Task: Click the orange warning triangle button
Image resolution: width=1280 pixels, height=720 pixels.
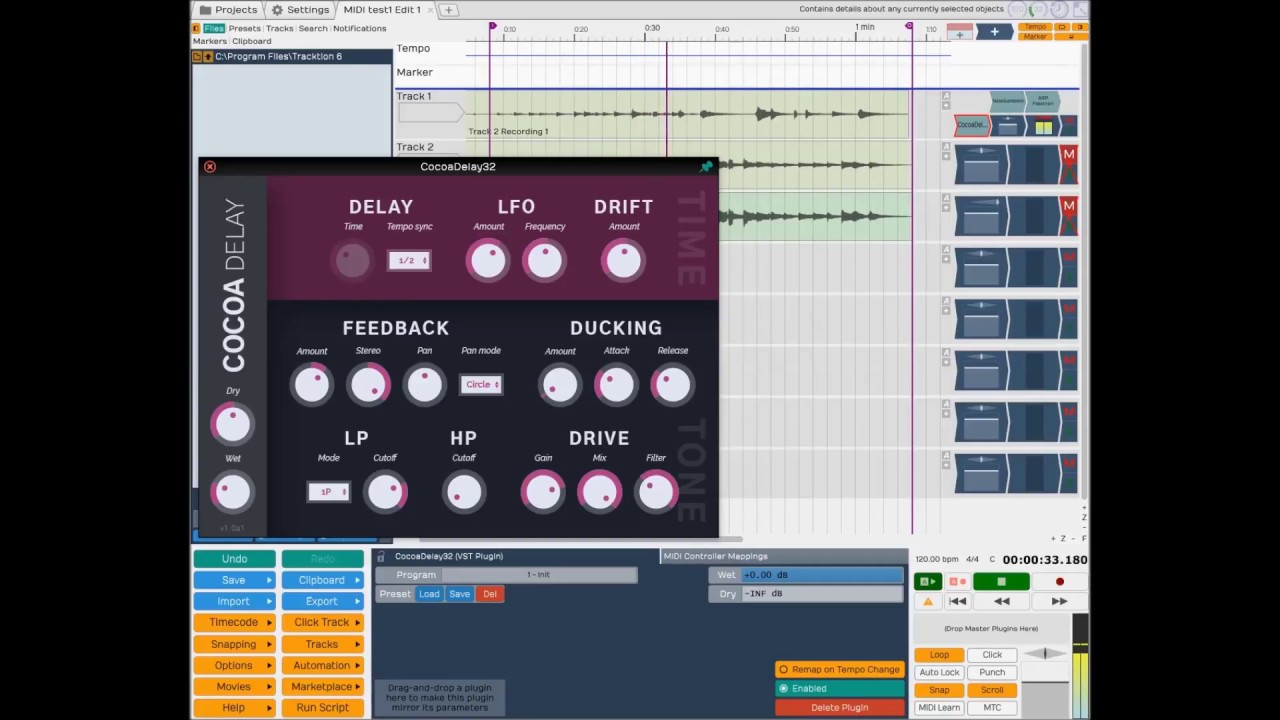Action: (928, 601)
